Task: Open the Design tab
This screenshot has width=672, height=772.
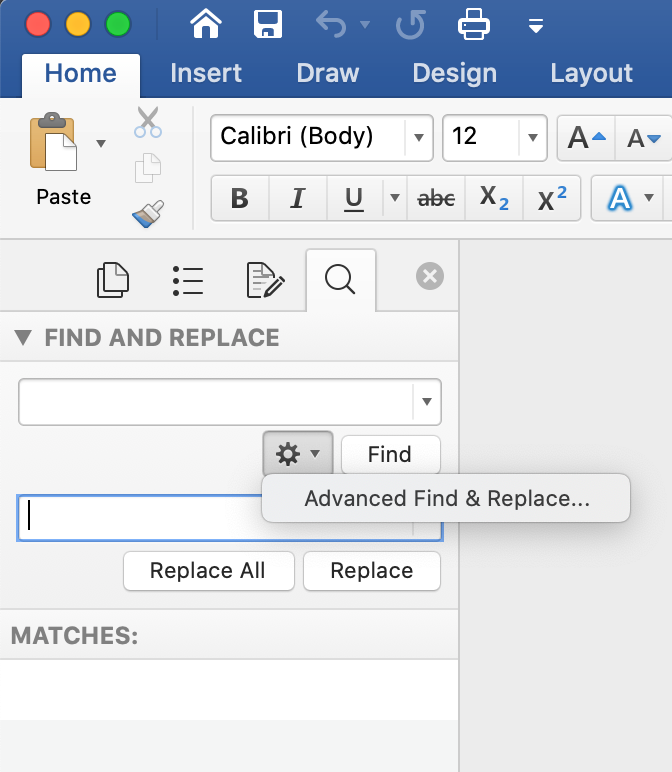Action: 454,74
